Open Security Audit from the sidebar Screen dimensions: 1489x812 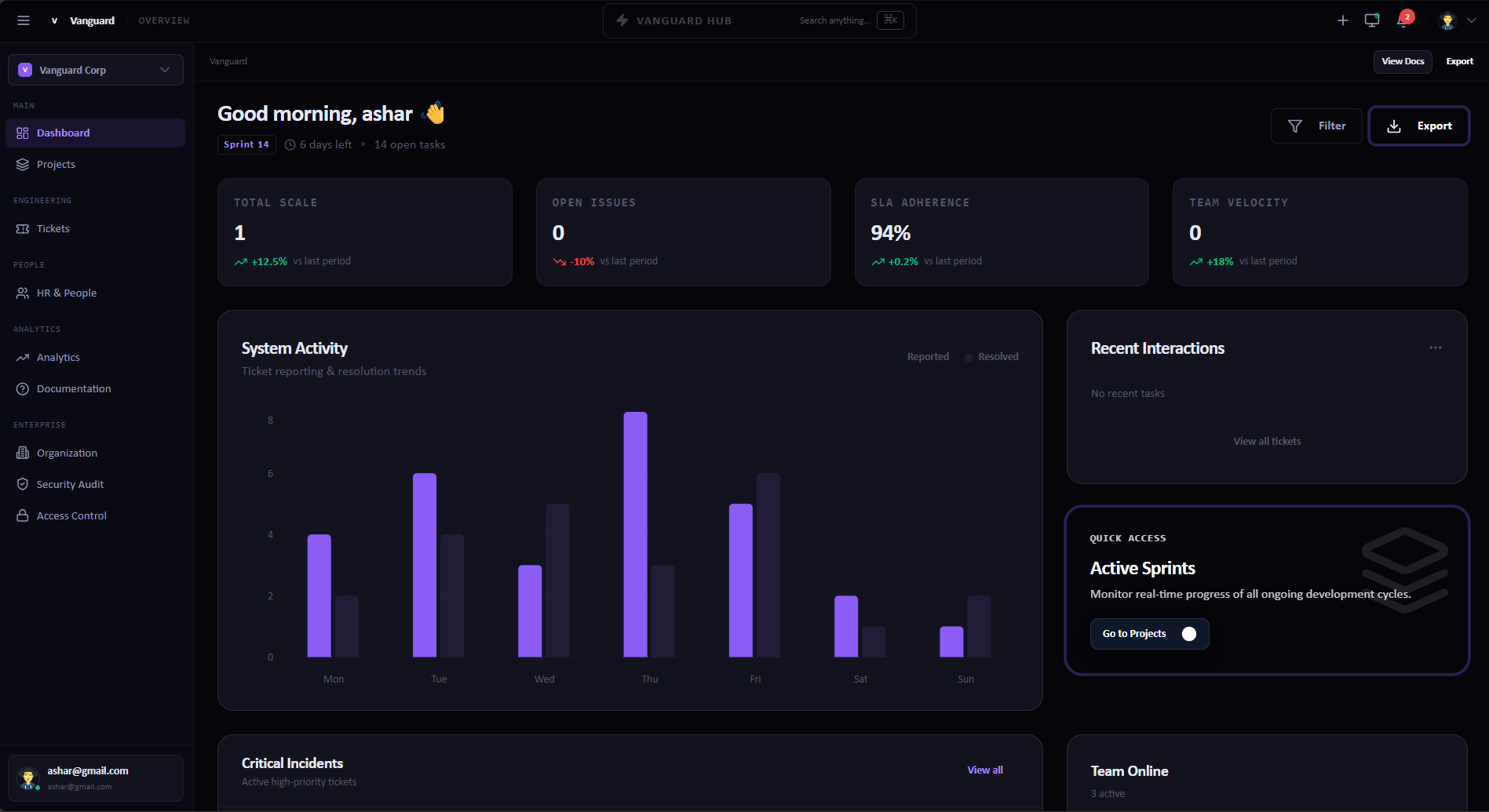point(70,484)
